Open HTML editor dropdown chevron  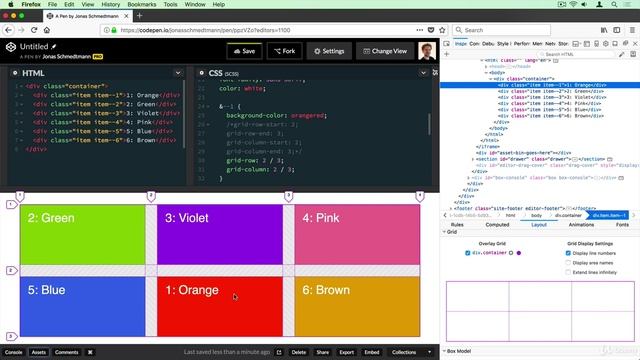(x=178, y=73)
